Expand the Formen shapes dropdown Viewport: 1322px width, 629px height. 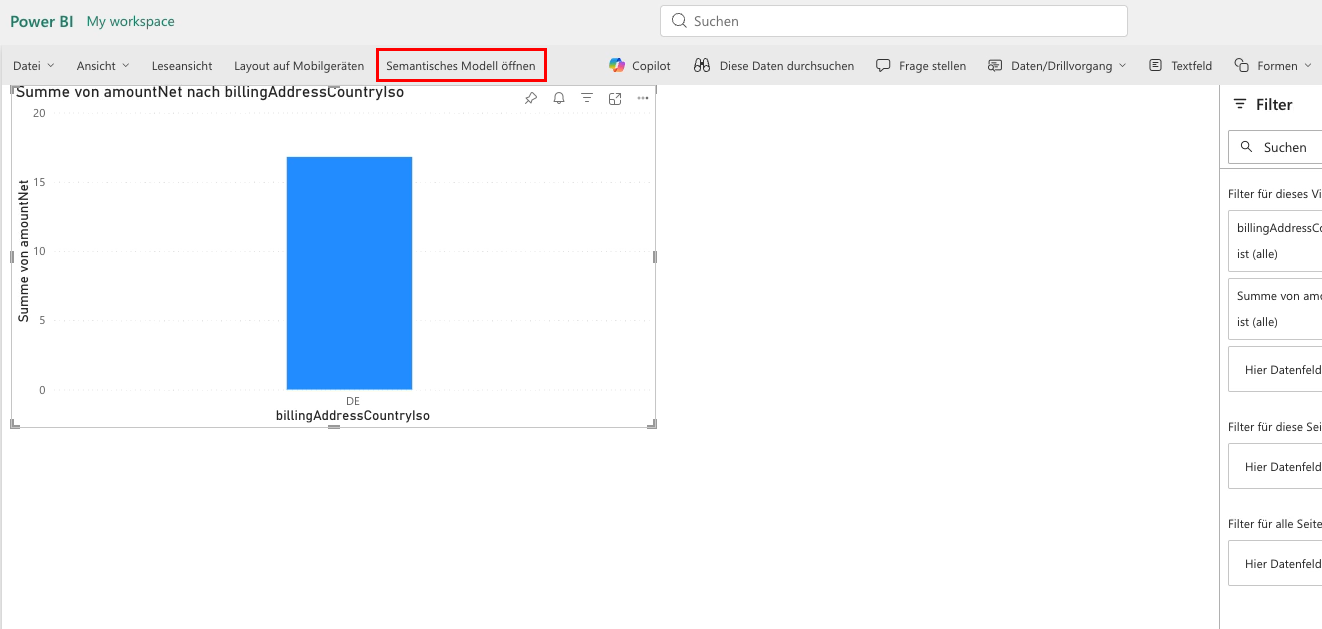1272,65
